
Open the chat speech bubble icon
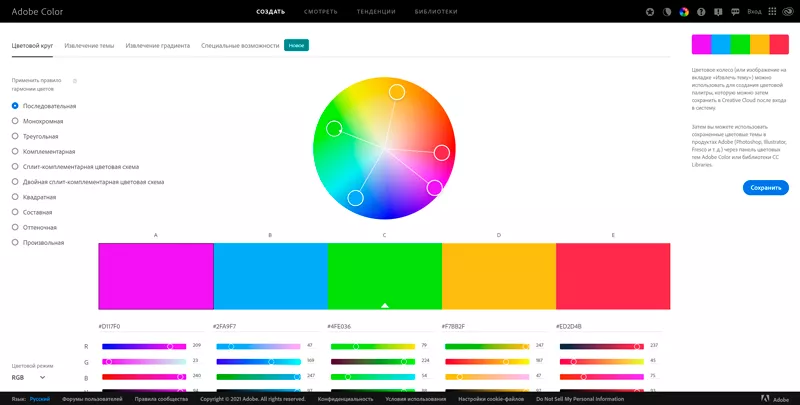[x=735, y=12]
